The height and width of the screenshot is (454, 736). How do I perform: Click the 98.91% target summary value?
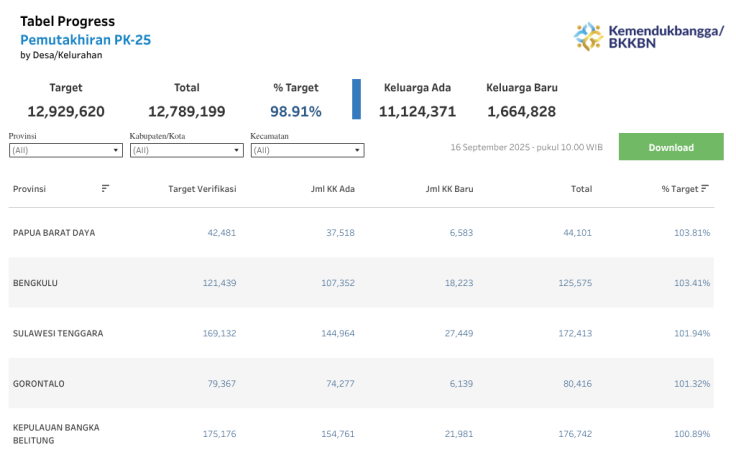tap(295, 111)
